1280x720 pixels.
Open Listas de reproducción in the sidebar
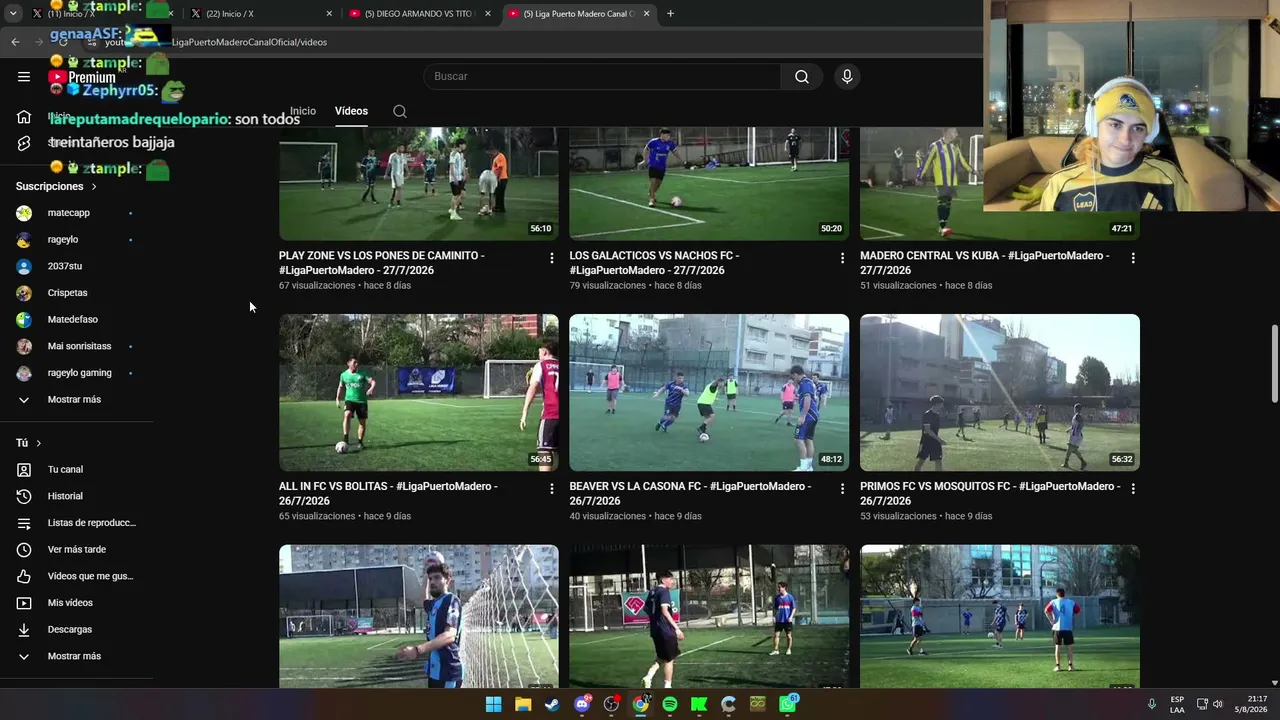pos(77,523)
